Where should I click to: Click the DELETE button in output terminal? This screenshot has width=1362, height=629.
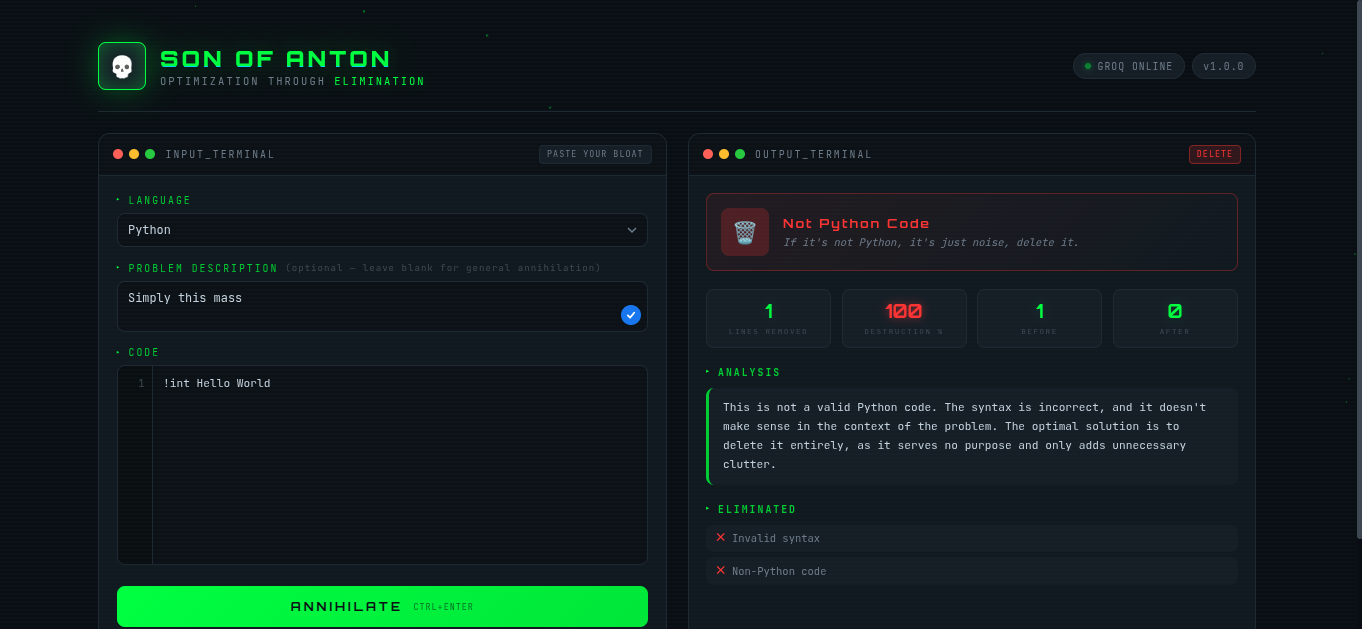(x=1215, y=154)
